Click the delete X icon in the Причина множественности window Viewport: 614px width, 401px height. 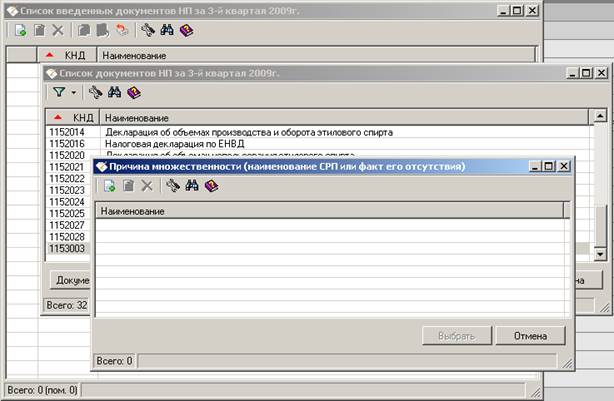(x=147, y=186)
